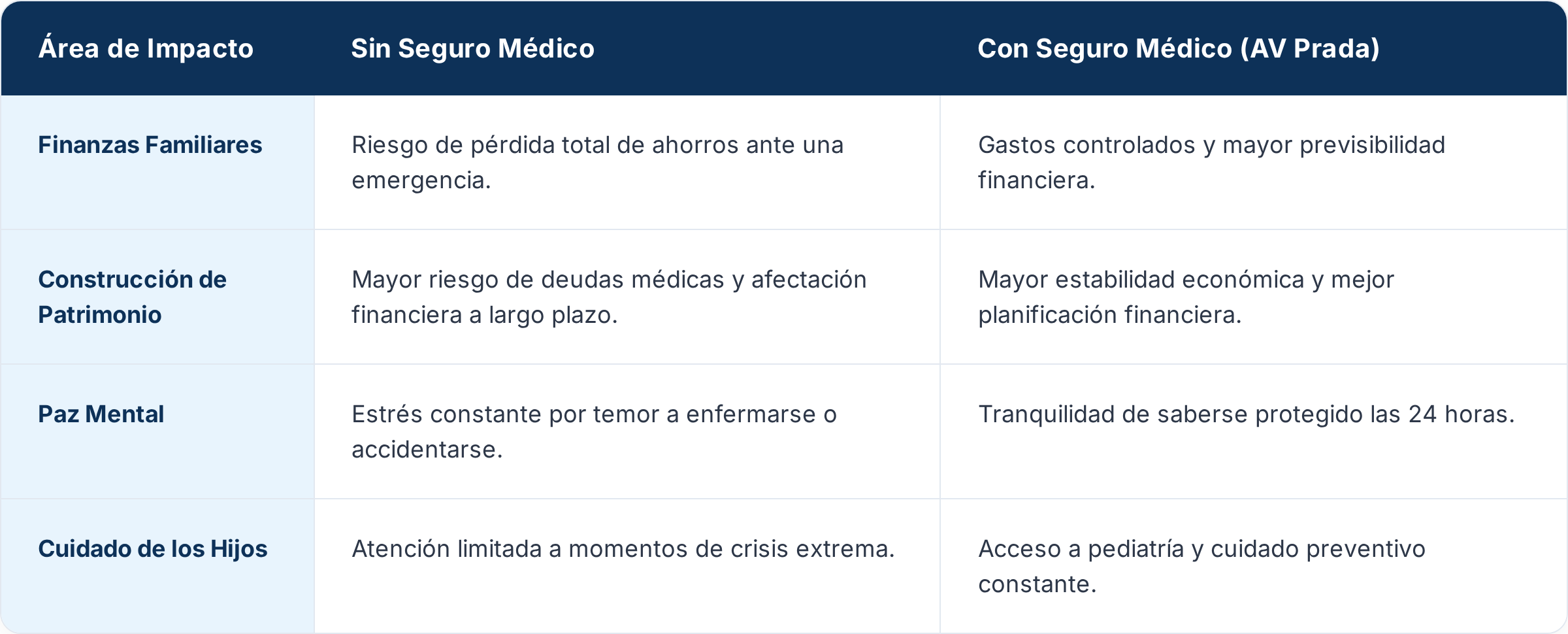The width and height of the screenshot is (1568, 634).
Task: Click the word 'accidentarse.' in Paz Mental row
Action: (x=427, y=450)
